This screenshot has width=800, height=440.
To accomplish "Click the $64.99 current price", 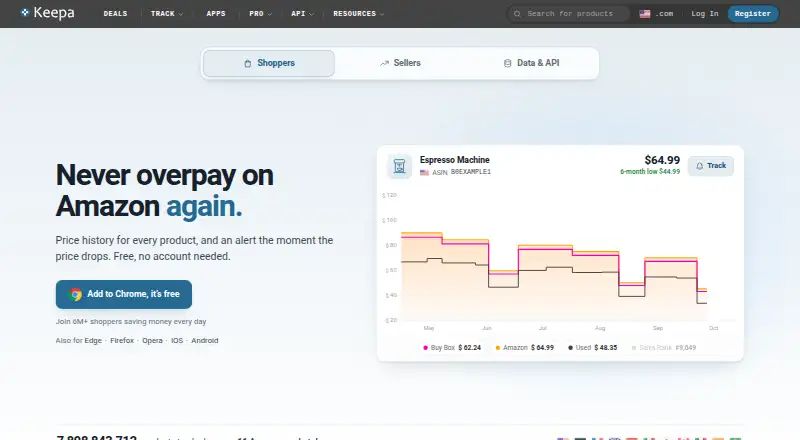I will tap(662, 160).
